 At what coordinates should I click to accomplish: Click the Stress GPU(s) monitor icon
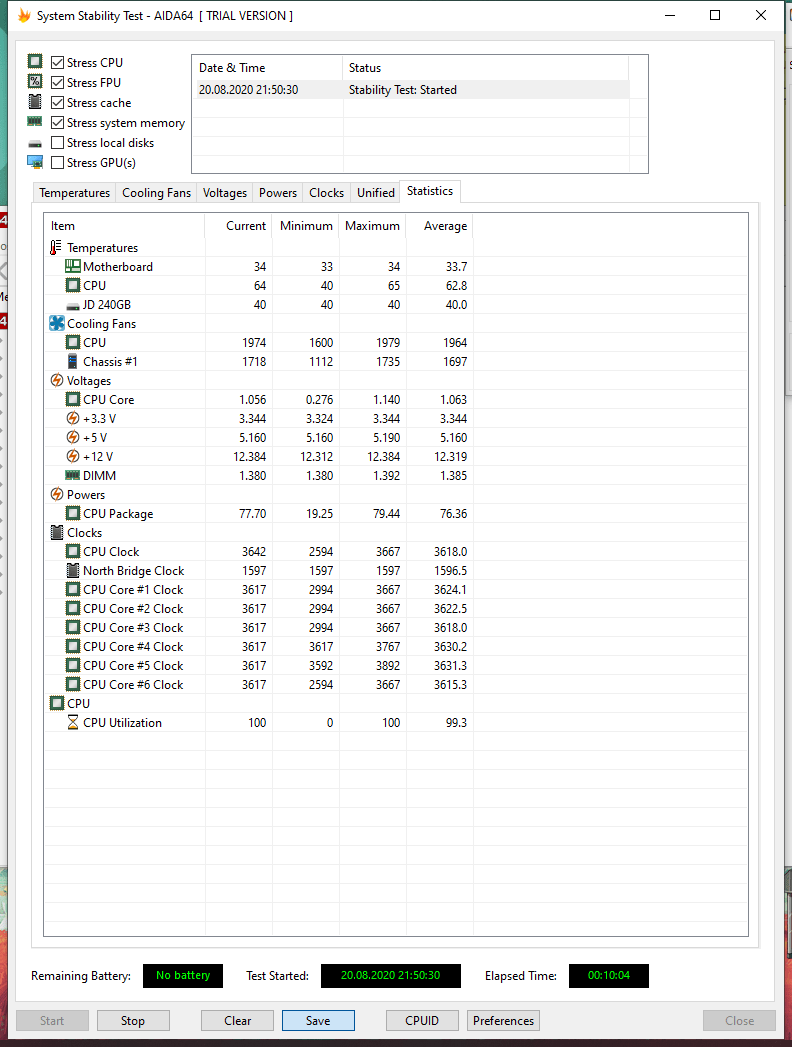tap(35, 162)
